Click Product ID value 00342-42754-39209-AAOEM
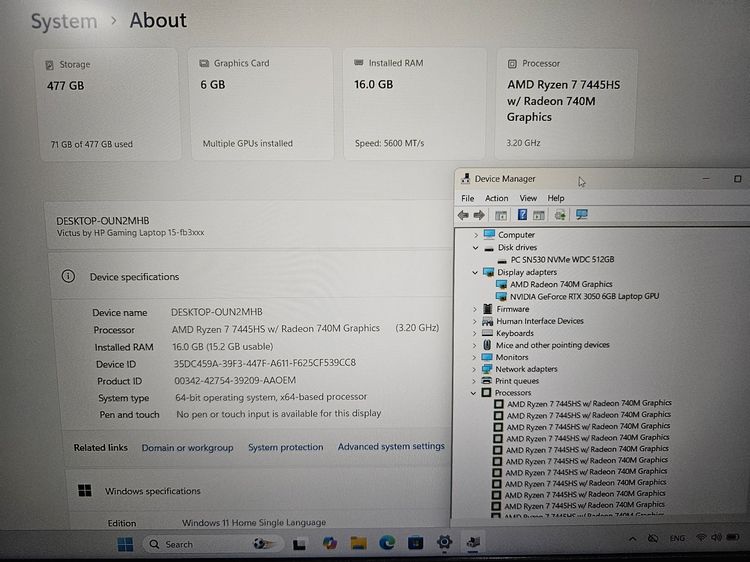750x562 pixels. pyautogui.click(x=235, y=380)
